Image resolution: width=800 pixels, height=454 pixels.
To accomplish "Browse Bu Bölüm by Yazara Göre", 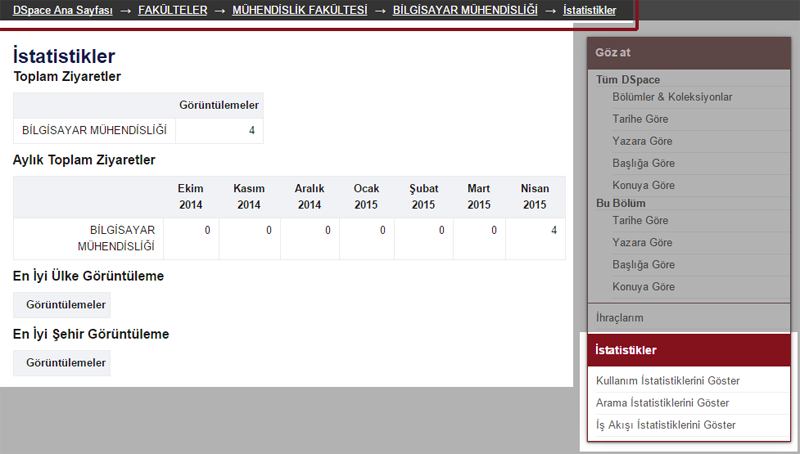I will (x=642, y=242).
